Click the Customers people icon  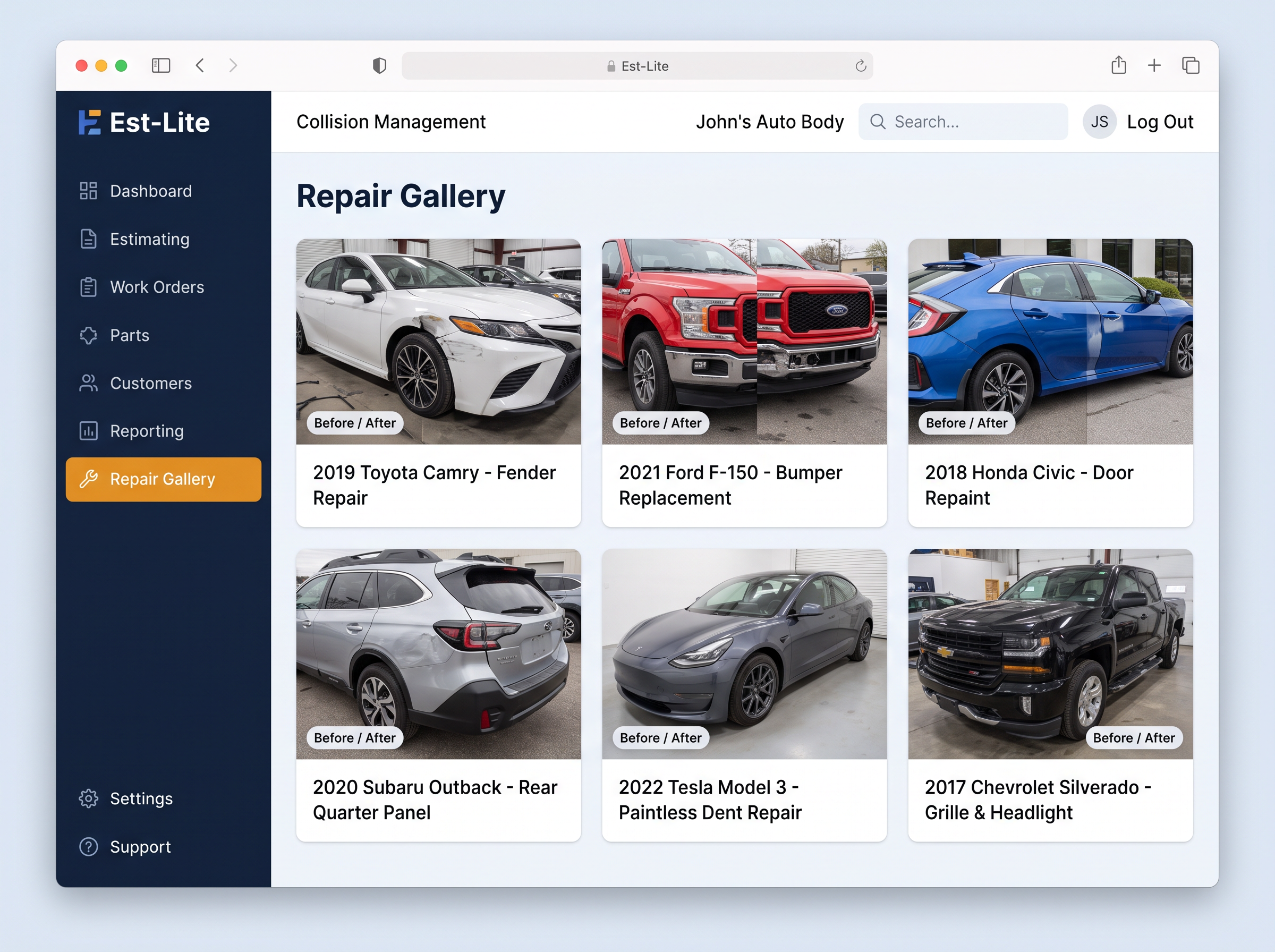(88, 383)
